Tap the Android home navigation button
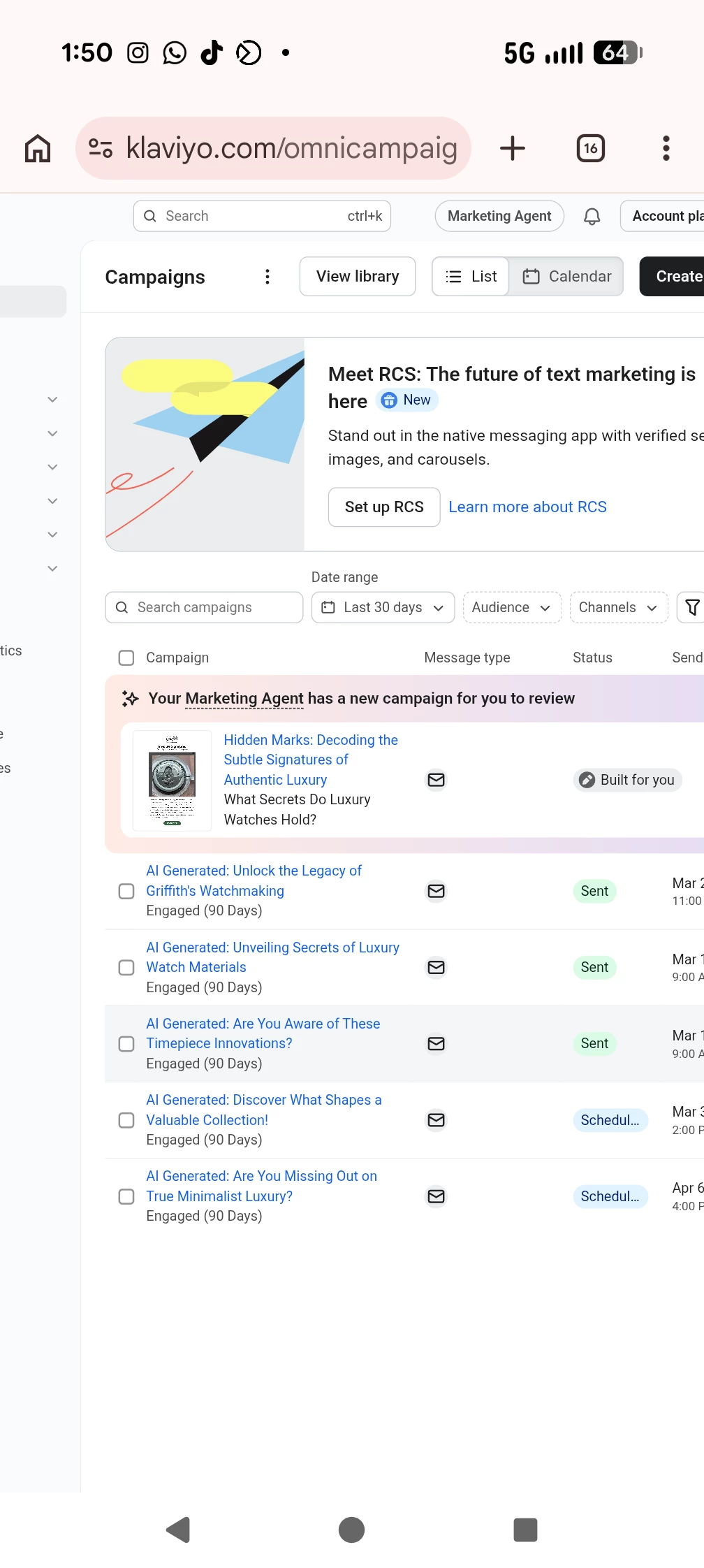Screen dimensions: 704x1568 click(x=351, y=1530)
